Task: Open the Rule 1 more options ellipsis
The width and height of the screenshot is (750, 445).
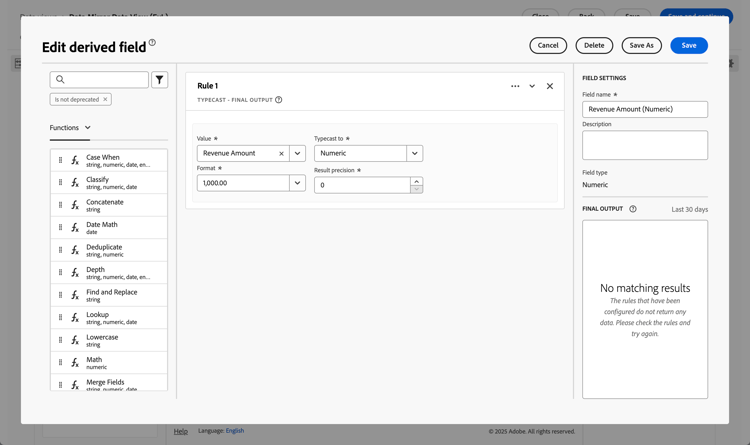Action: pyautogui.click(x=515, y=86)
